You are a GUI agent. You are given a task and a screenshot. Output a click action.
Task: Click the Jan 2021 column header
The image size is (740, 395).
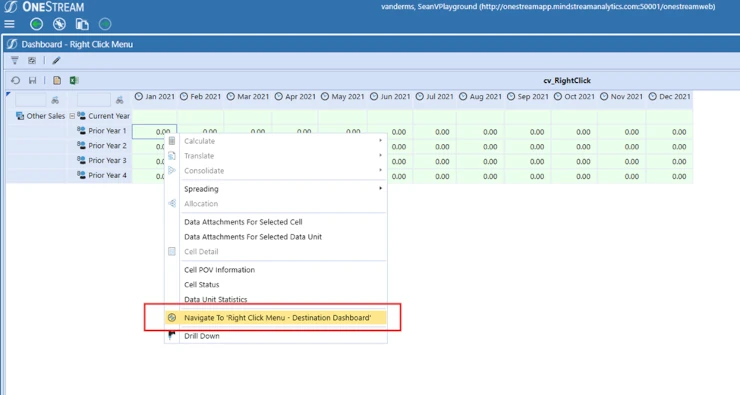pos(155,96)
